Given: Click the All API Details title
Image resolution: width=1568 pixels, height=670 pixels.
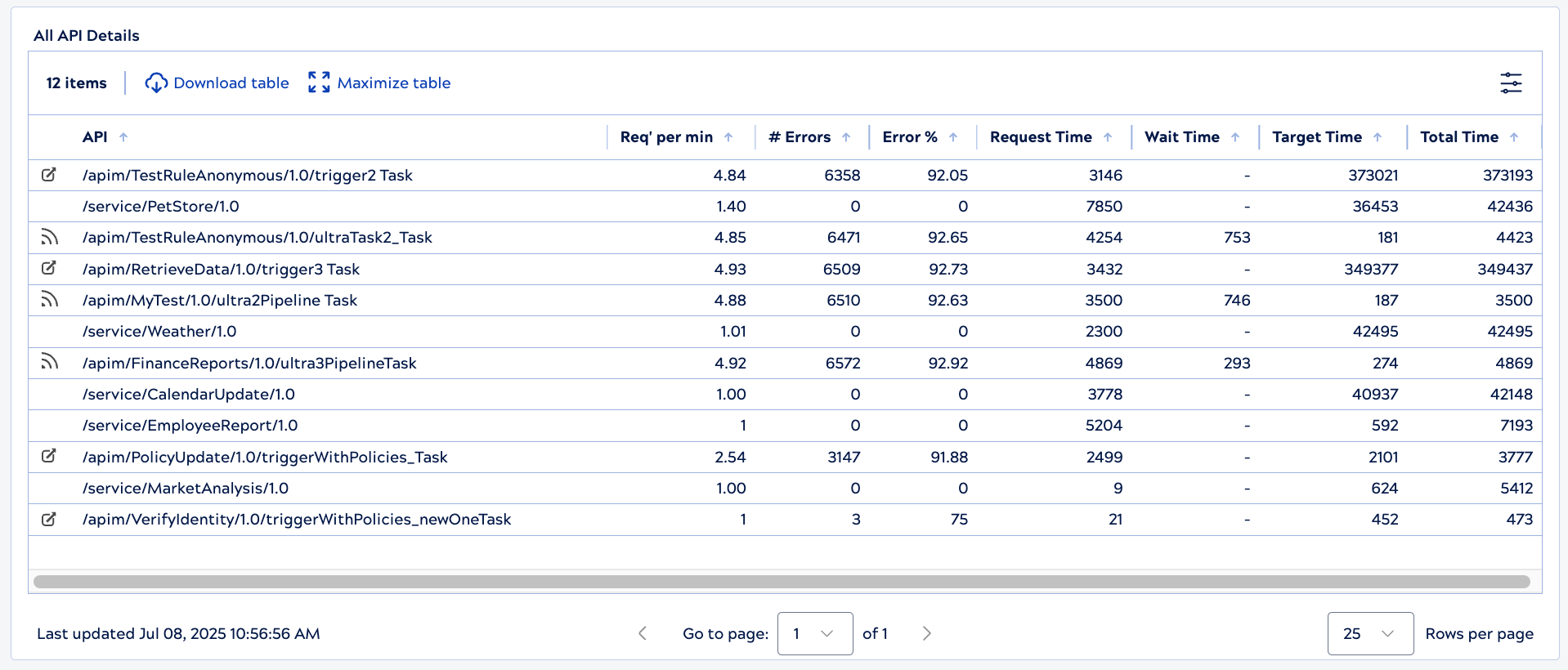Looking at the screenshot, I should (87, 35).
